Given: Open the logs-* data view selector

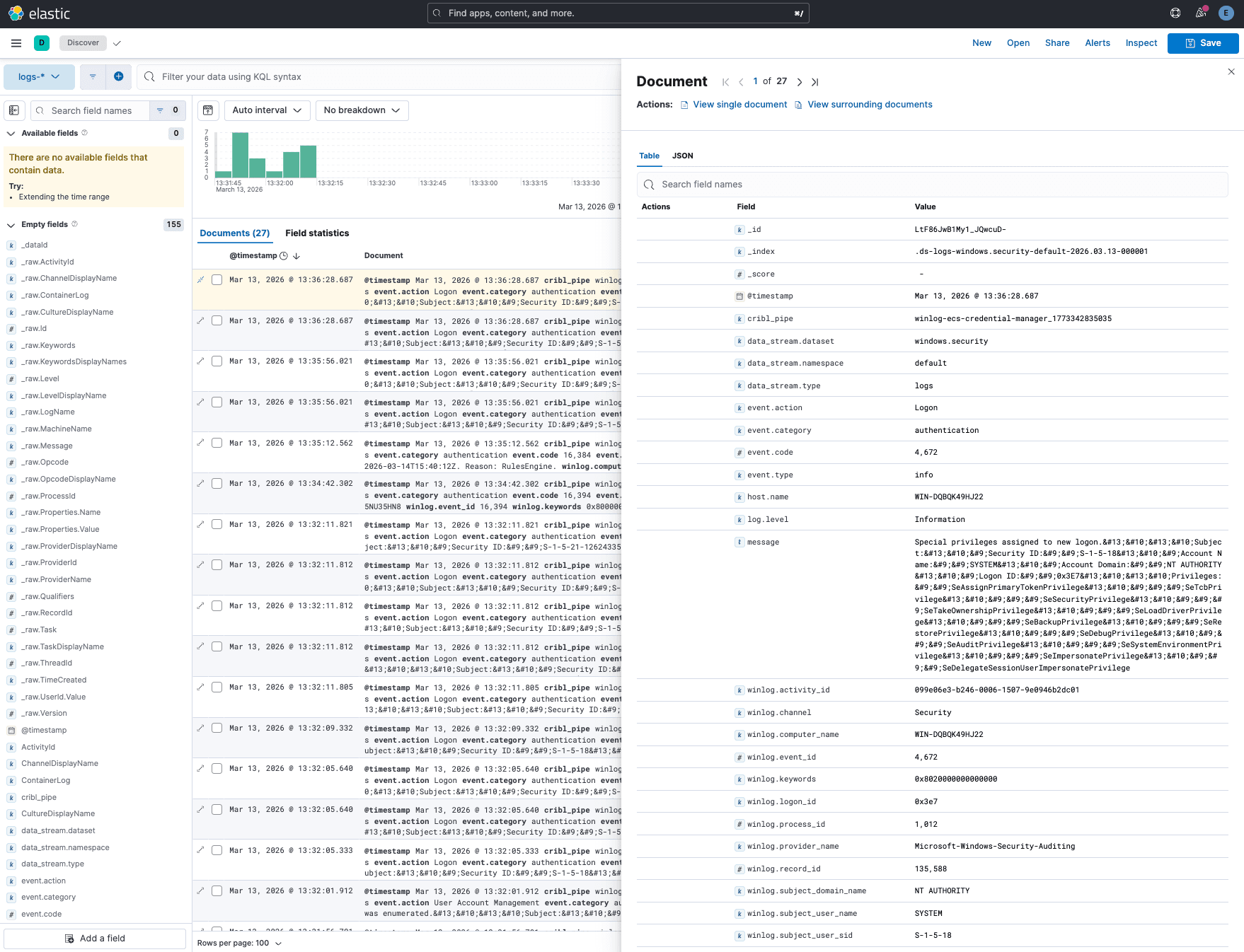Looking at the screenshot, I should [x=39, y=76].
